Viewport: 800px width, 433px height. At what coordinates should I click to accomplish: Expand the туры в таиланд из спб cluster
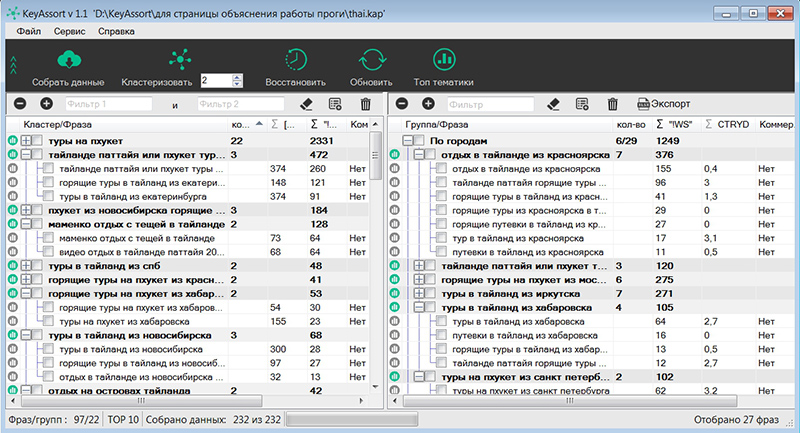(26, 266)
